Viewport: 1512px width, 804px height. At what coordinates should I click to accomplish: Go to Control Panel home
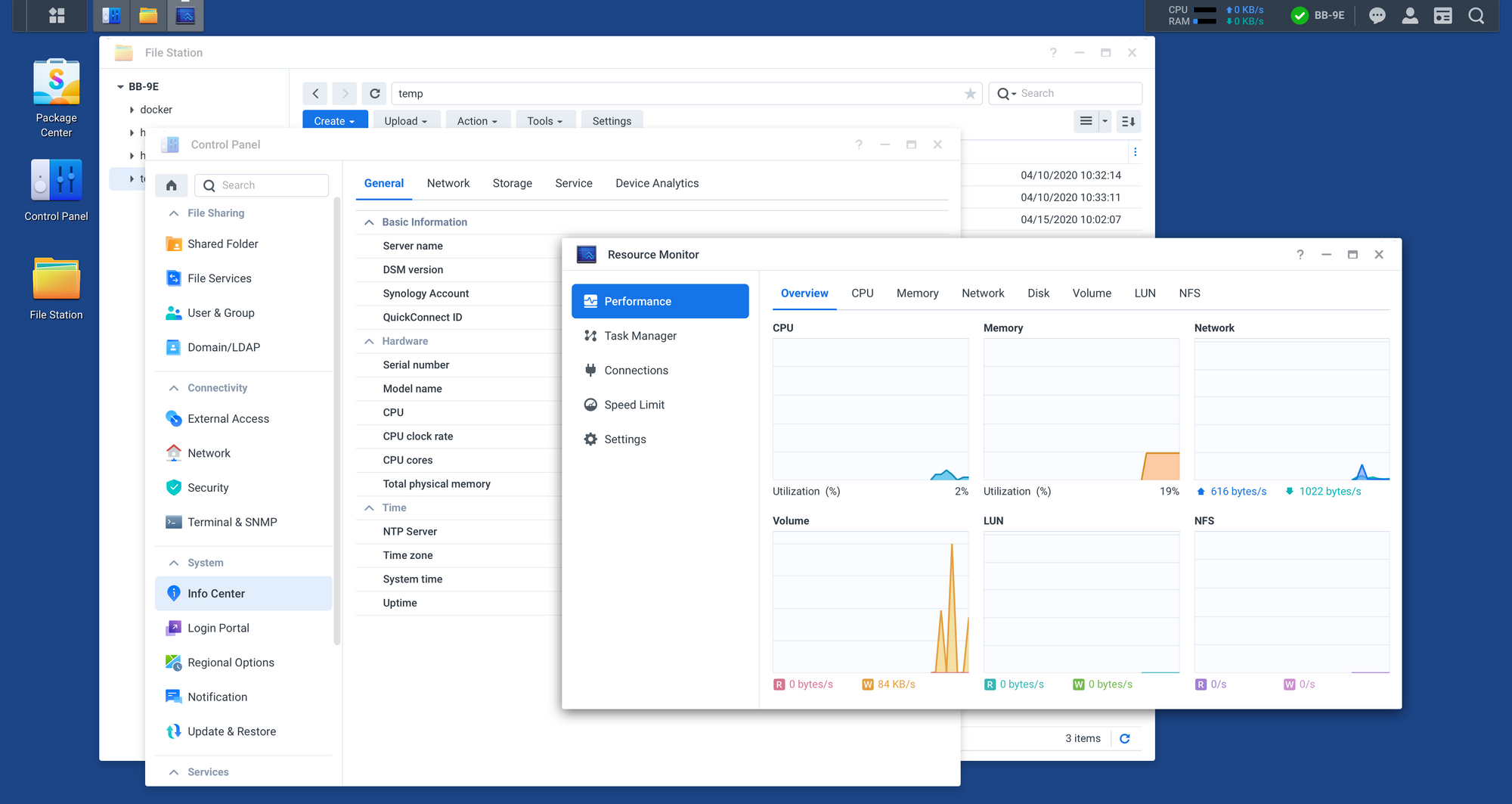click(x=172, y=185)
